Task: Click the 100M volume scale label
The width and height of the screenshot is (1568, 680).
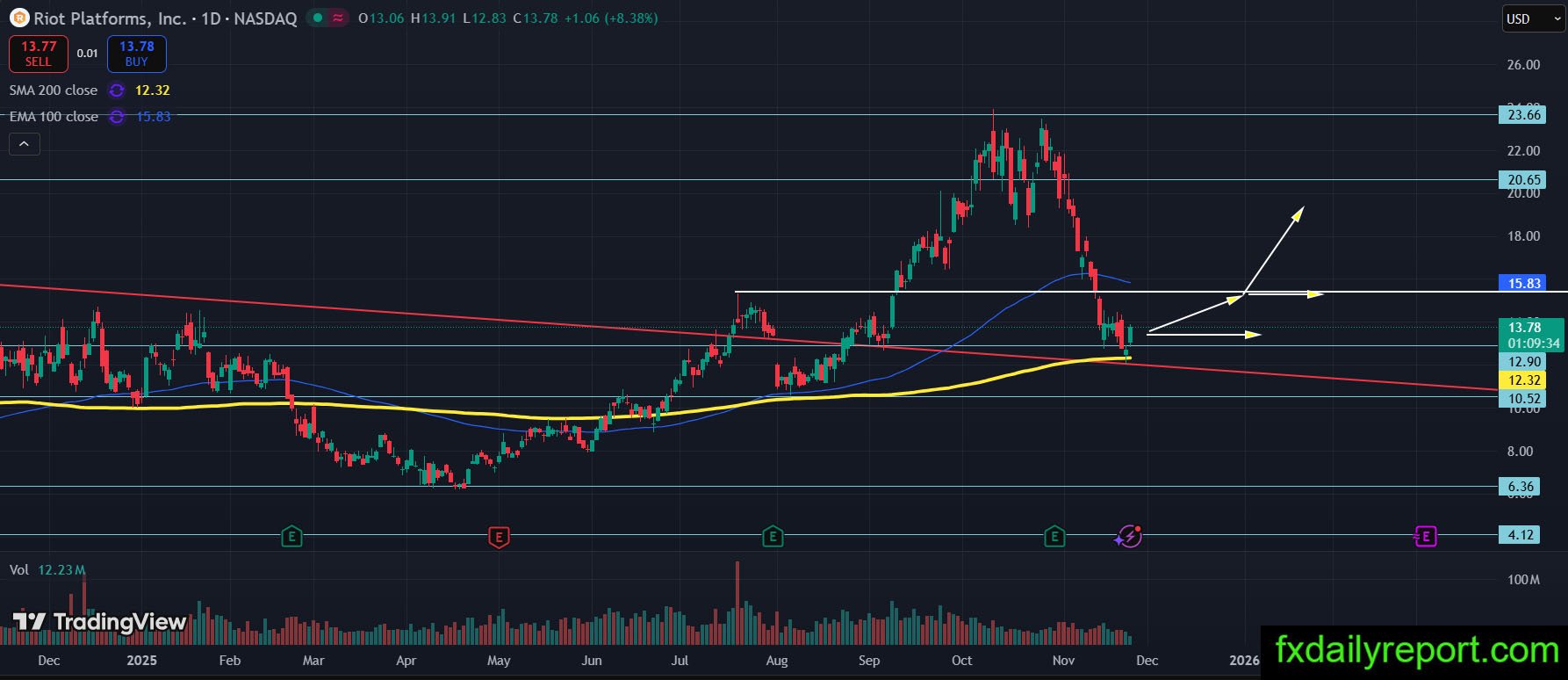Action: pos(1523,580)
